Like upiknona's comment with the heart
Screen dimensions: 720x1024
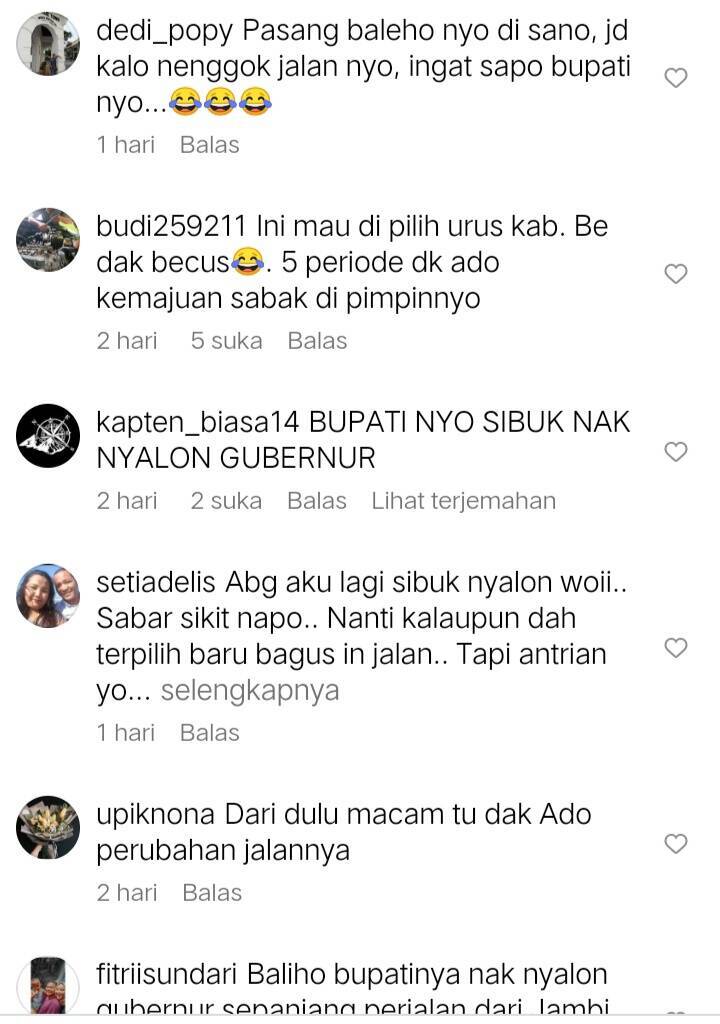[676, 843]
